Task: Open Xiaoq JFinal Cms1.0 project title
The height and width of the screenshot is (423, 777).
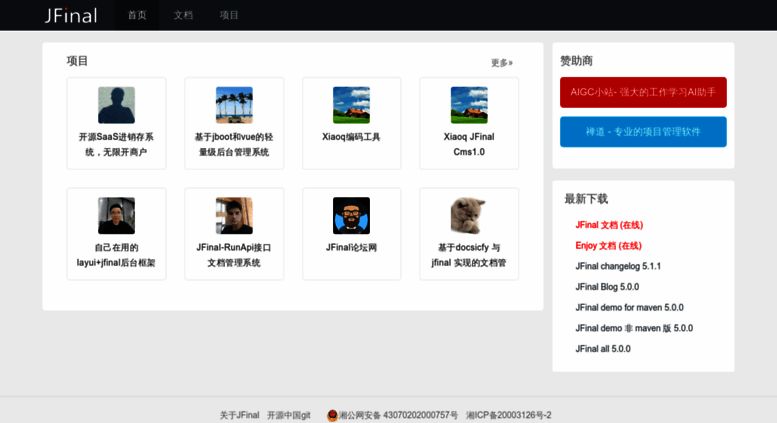Action: coord(469,144)
